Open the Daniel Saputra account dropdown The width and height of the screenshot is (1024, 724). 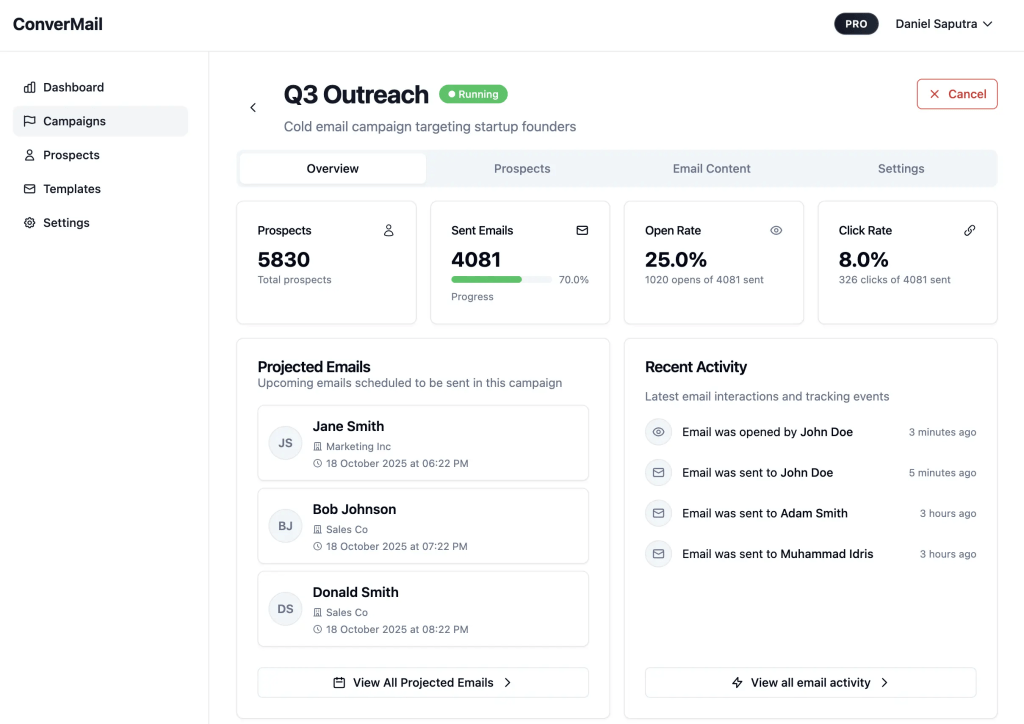pos(943,24)
